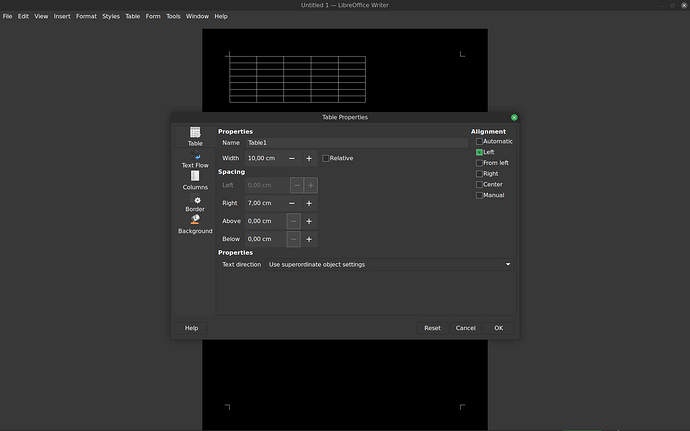Open the Styles menu

[111, 16]
